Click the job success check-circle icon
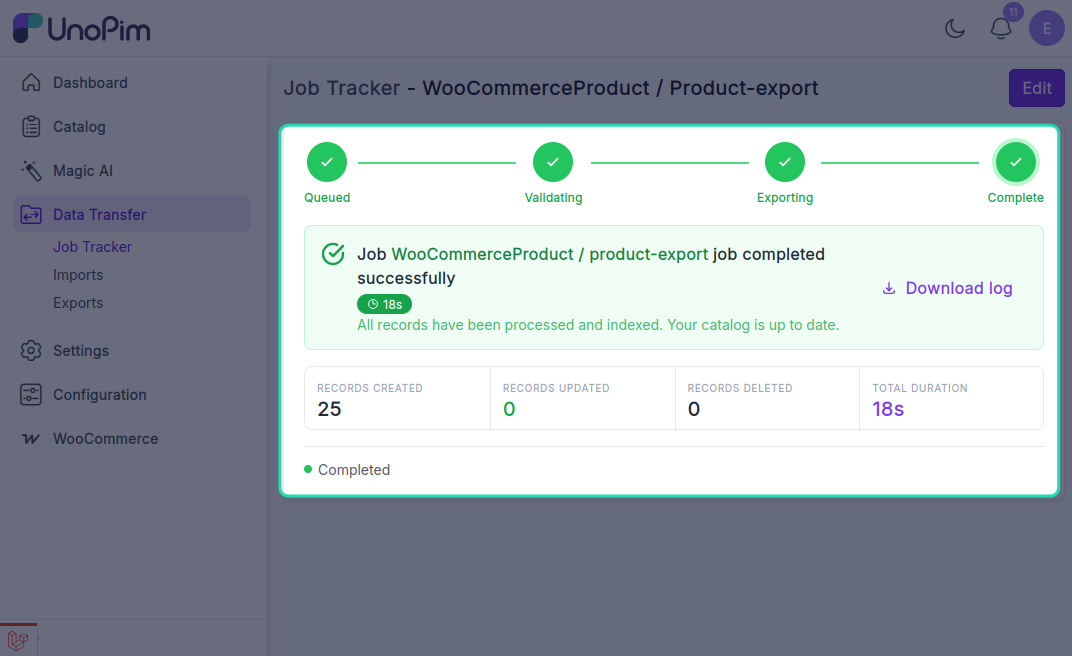 tap(333, 254)
